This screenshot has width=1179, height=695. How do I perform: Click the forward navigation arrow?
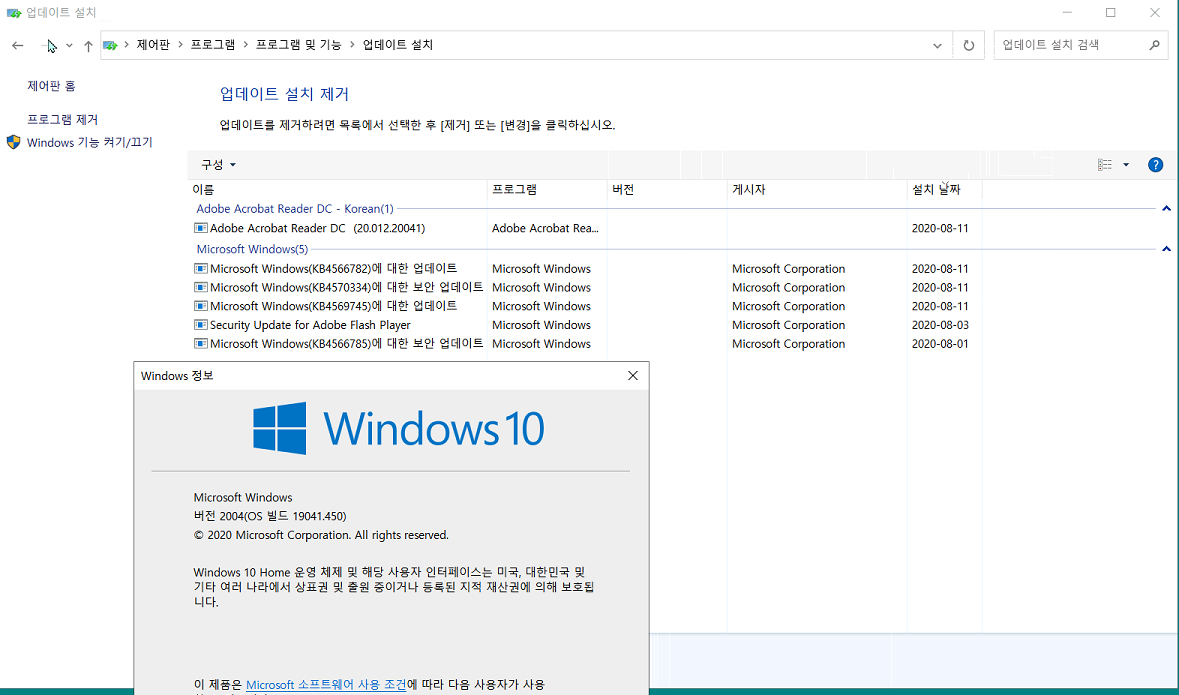click(x=48, y=46)
